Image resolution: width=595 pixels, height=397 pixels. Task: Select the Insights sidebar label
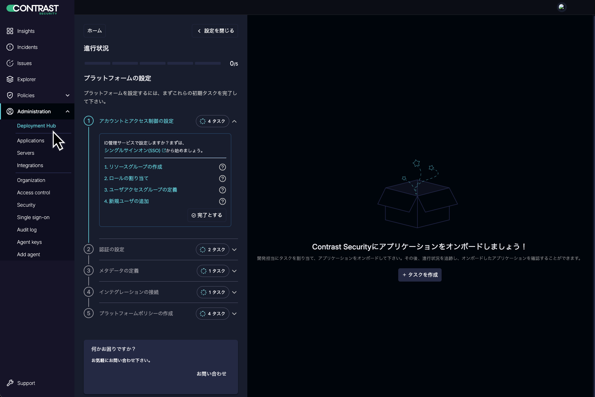26,31
